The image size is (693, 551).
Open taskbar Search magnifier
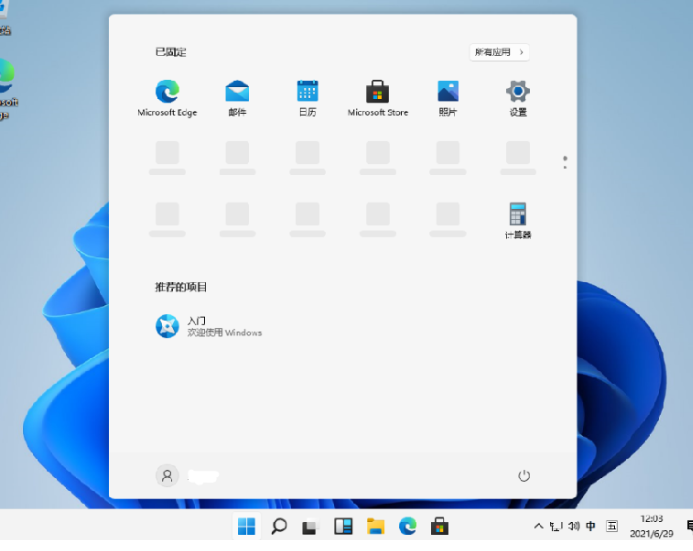279,526
